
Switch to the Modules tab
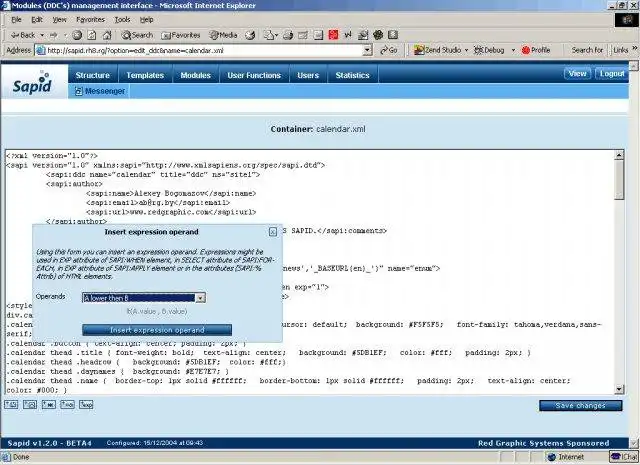point(196,75)
